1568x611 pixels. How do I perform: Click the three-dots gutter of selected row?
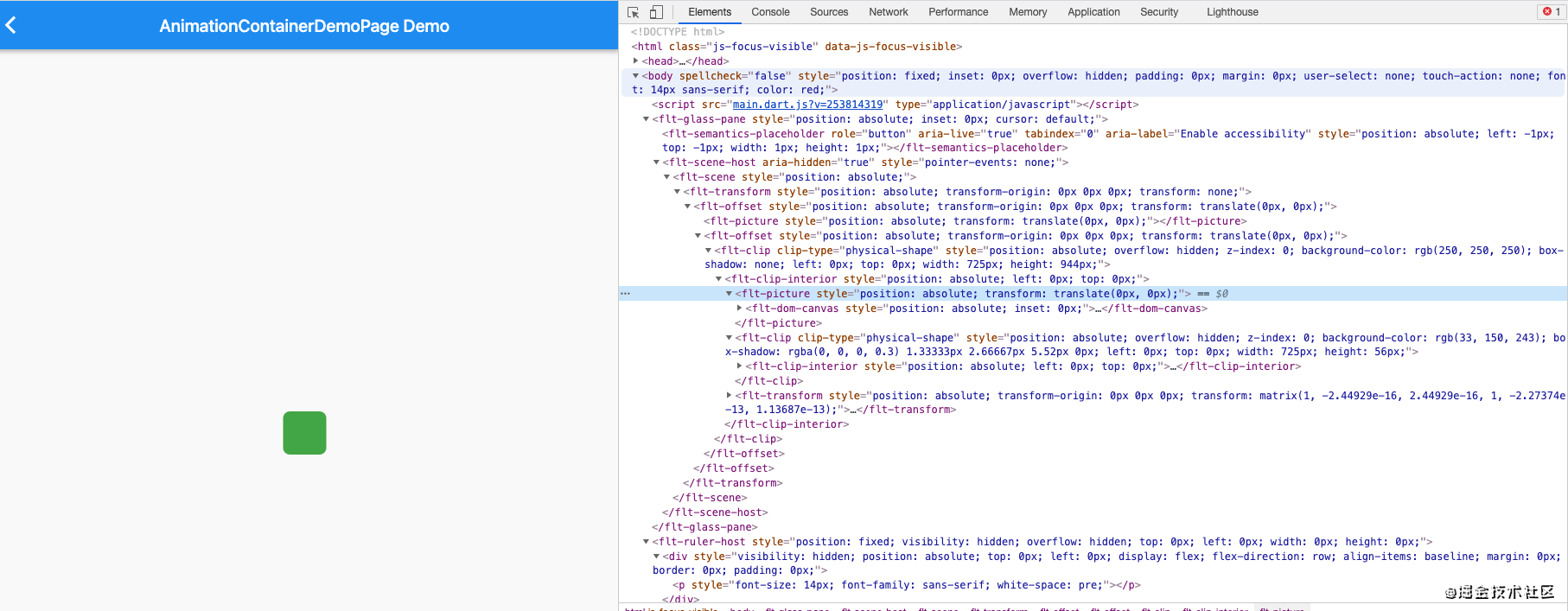pos(625,294)
